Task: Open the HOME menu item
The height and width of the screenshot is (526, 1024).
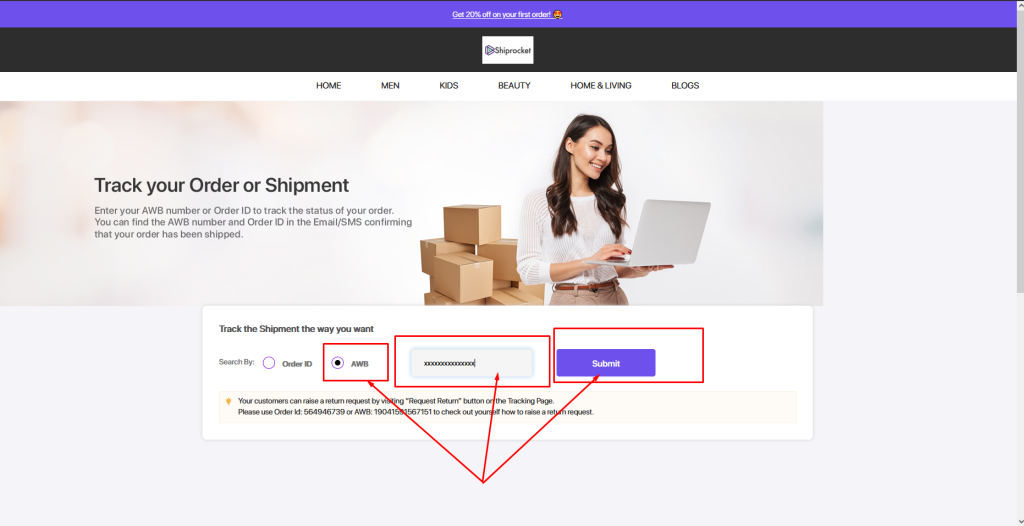Action: point(328,86)
